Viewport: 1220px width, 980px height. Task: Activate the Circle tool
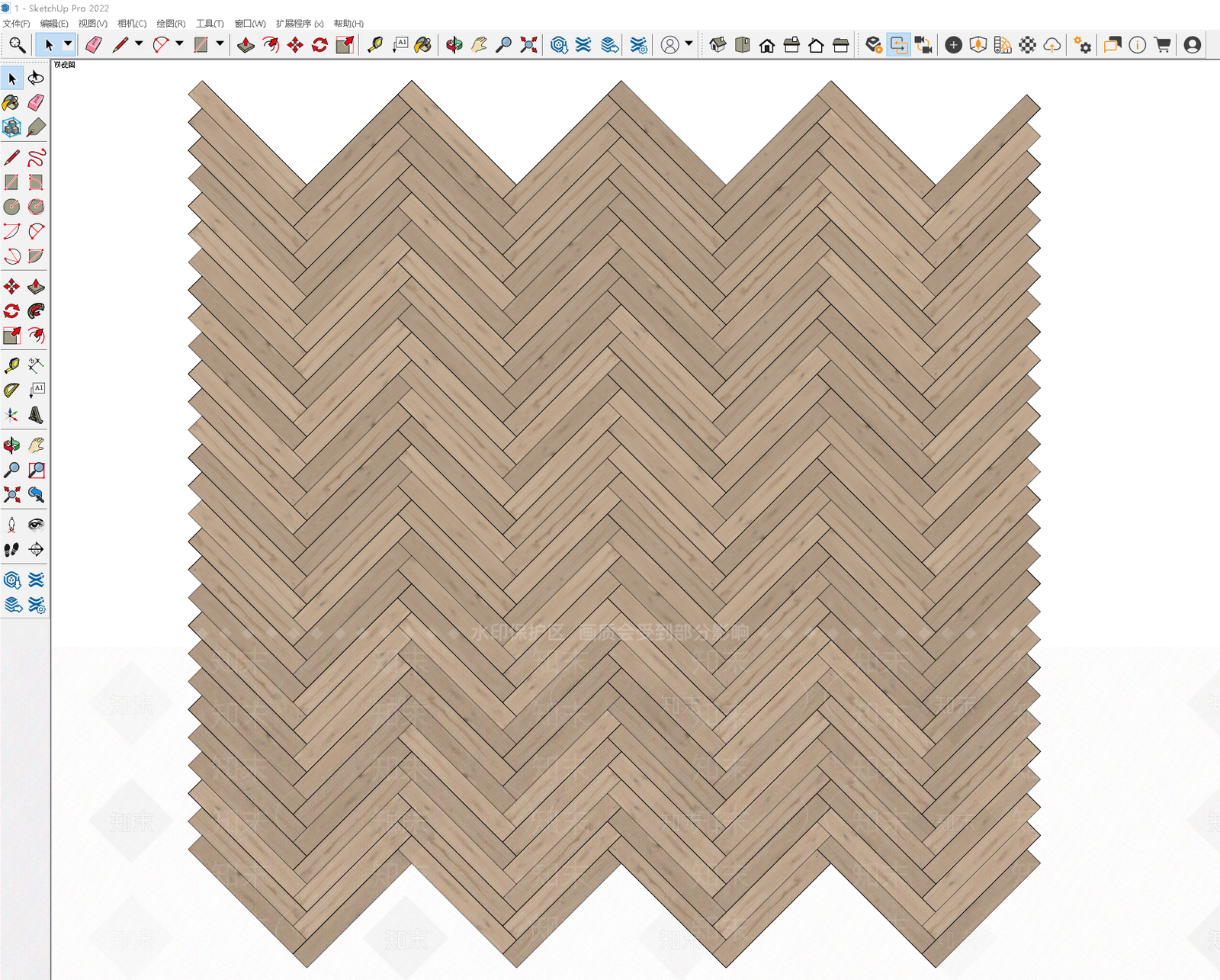tap(11, 207)
